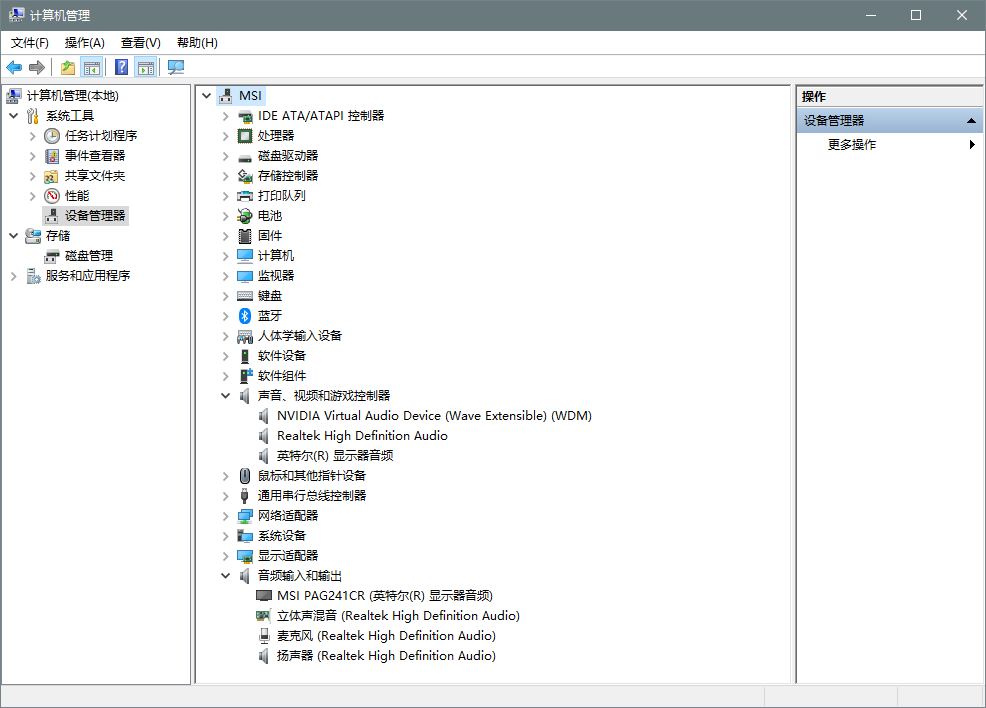The image size is (986, 708).
Task: Select the 软件设备 category
Action: click(282, 356)
